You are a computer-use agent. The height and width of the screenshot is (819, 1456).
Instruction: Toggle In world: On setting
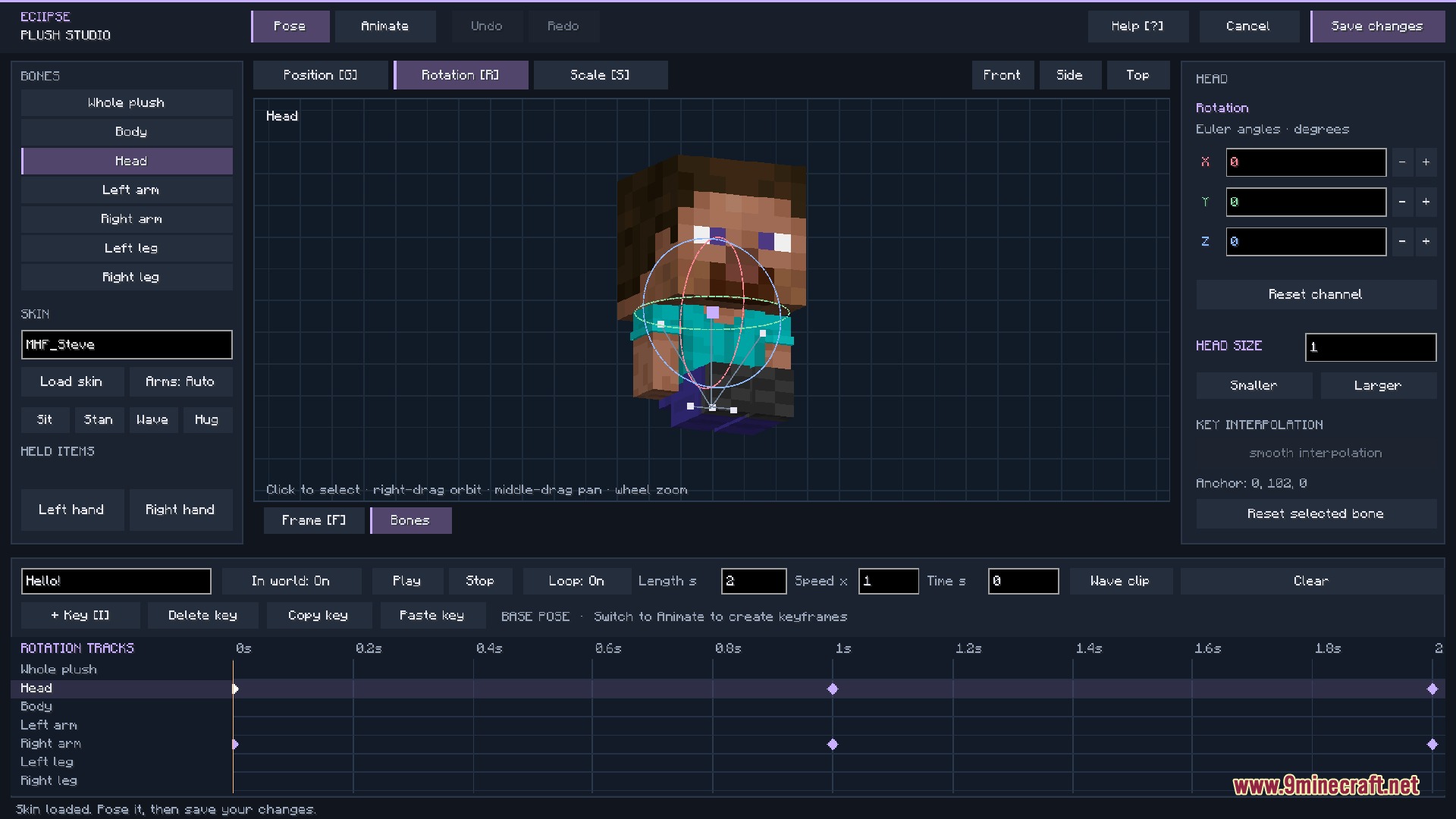pyautogui.click(x=292, y=582)
